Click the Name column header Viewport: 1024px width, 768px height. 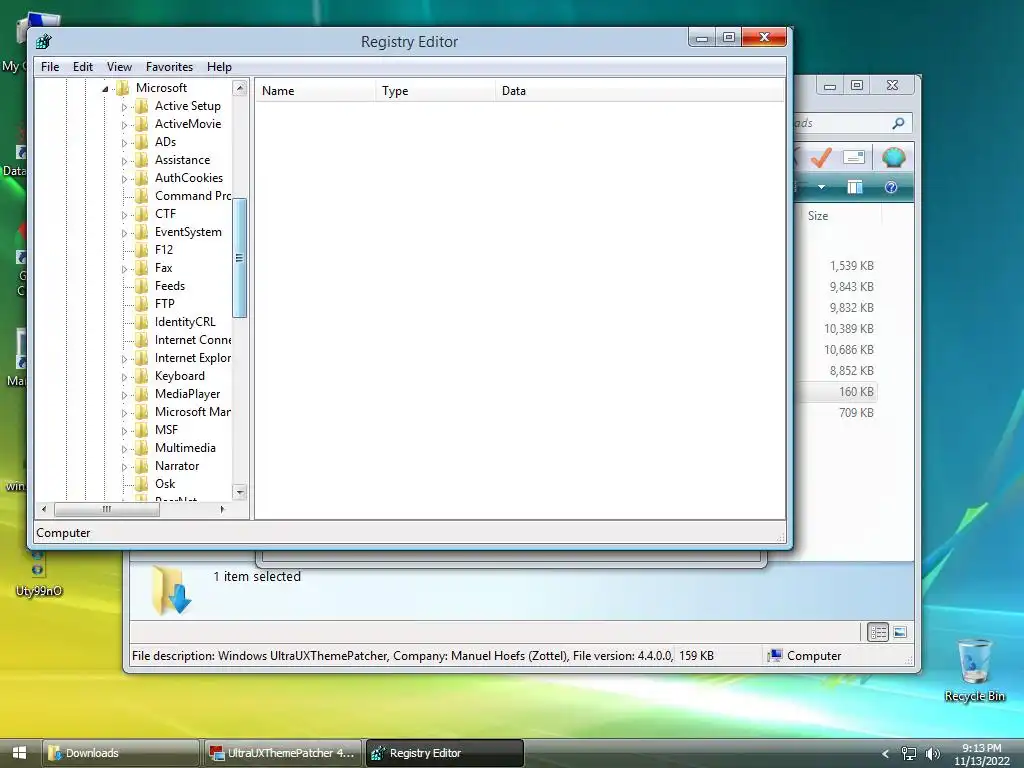[x=315, y=91]
